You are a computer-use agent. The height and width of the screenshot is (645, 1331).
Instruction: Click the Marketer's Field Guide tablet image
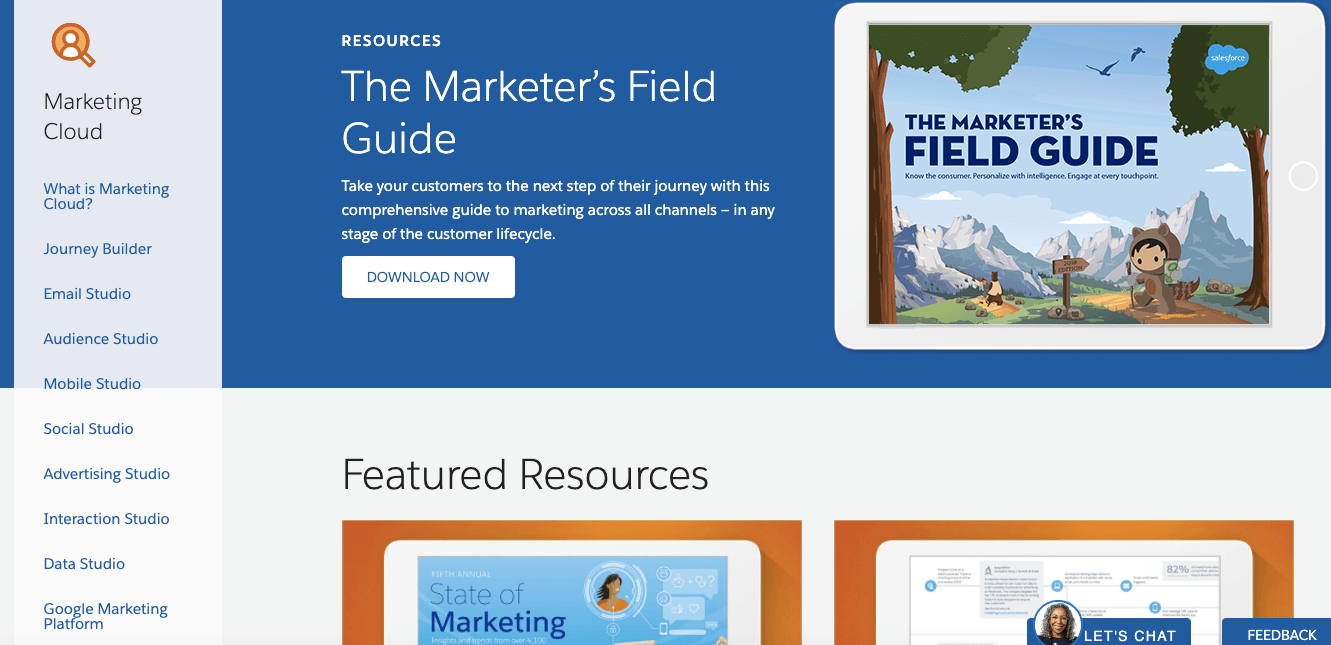1080,176
